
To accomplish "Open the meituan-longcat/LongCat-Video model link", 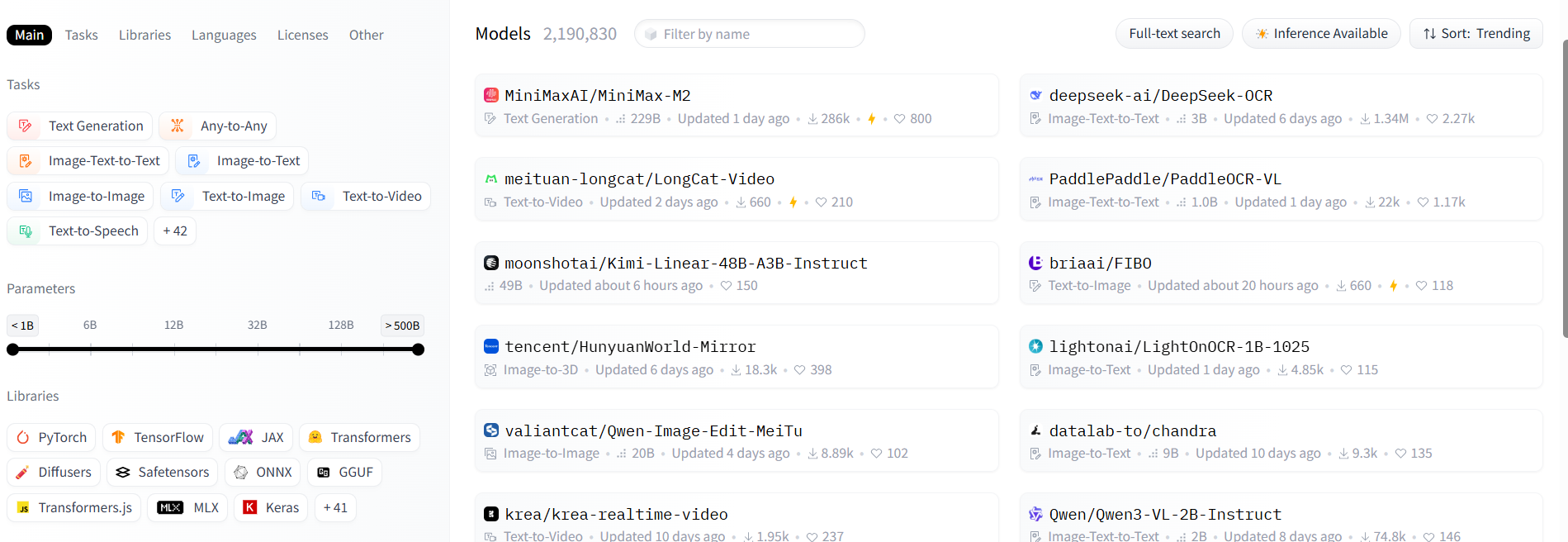I will coord(639,179).
